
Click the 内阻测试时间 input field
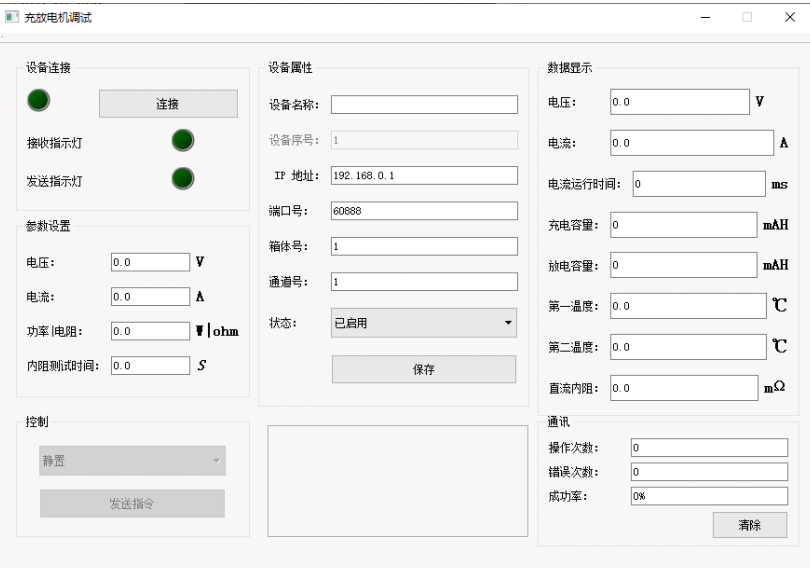pyautogui.click(x=150, y=366)
